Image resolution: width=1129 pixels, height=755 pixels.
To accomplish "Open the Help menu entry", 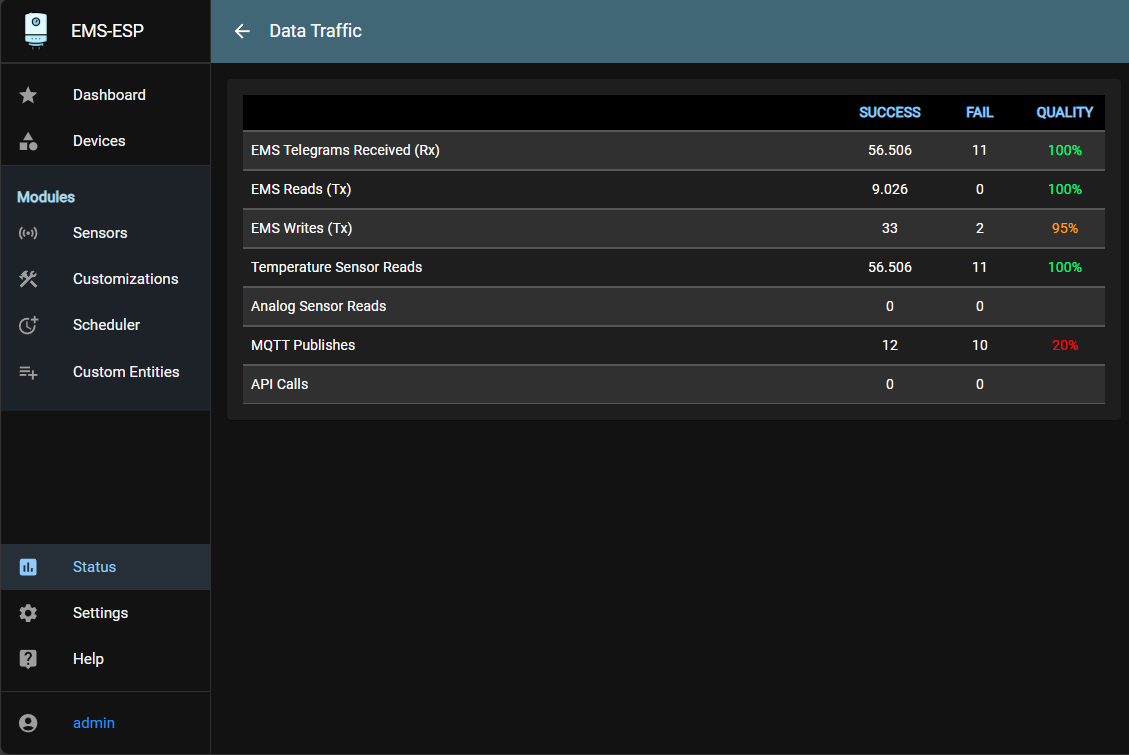I will pos(88,658).
